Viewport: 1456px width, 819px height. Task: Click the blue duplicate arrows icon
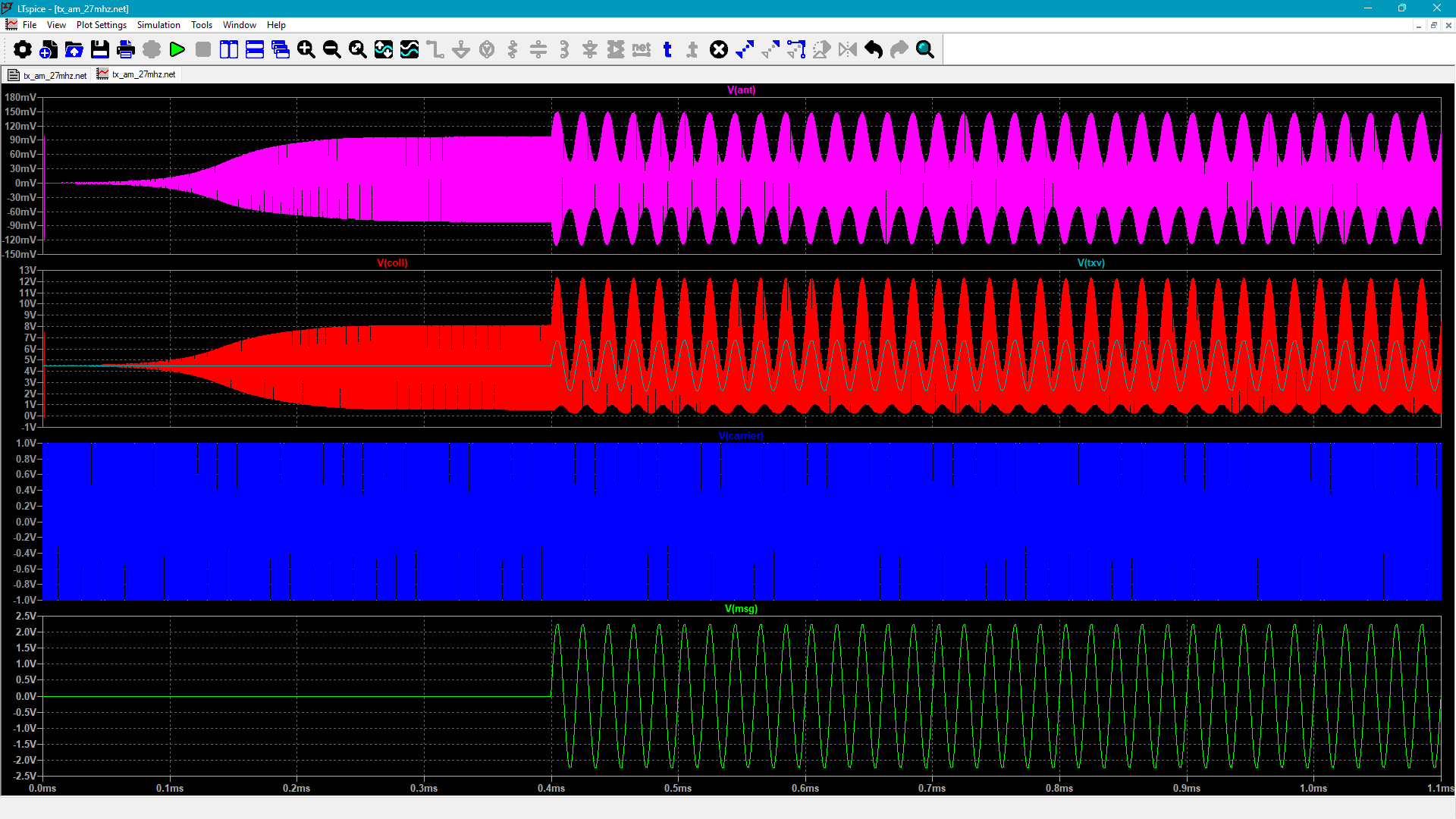coord(745,50)
